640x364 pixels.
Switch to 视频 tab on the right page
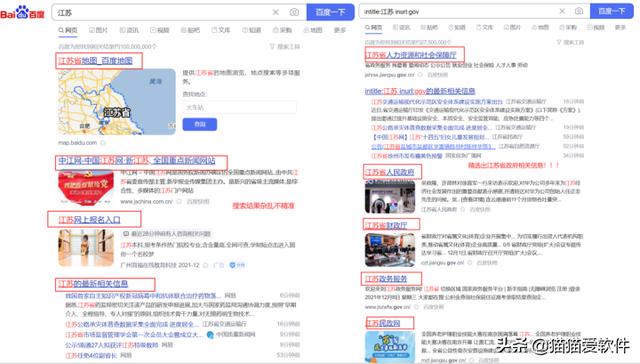[x=596, y=27]
